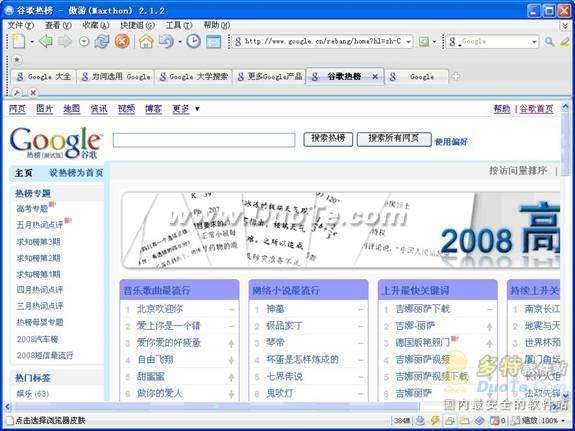
Task: Open the dropdown arrow next to the new tab icon
Action: (32, 42)
